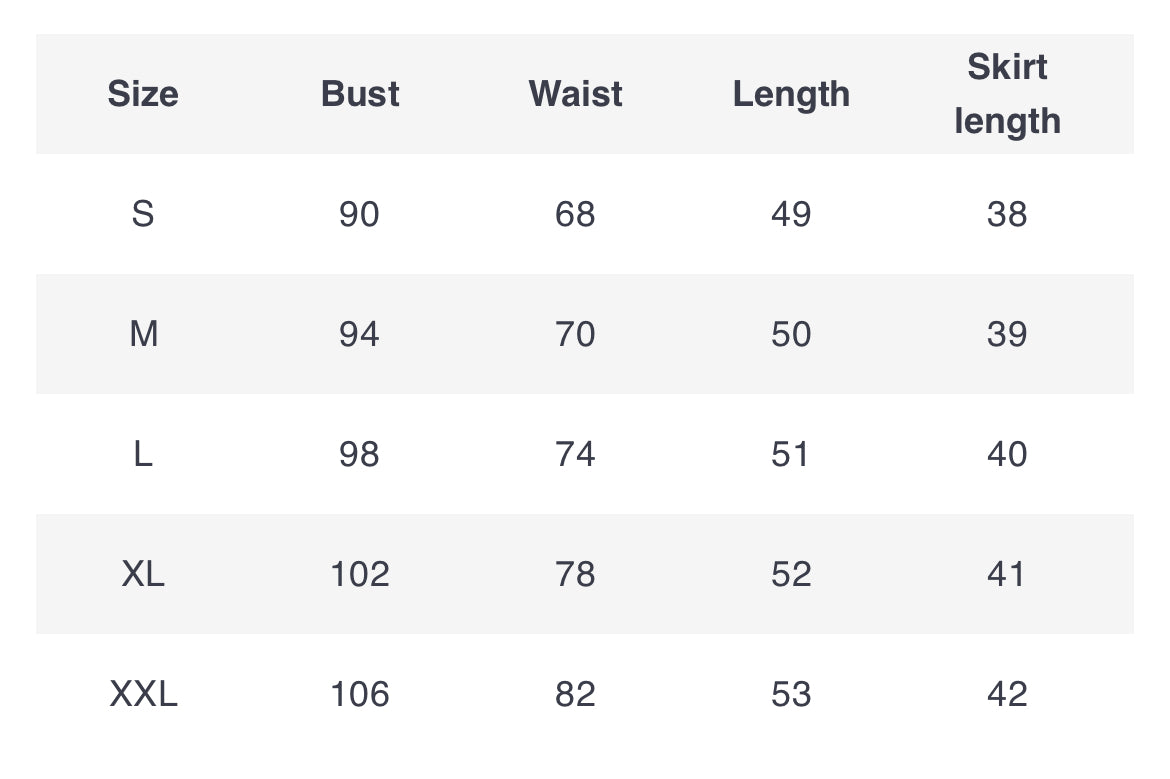Select the Waist column header
This screenshot has width=1170, height=779.
(x=575, y=94)
